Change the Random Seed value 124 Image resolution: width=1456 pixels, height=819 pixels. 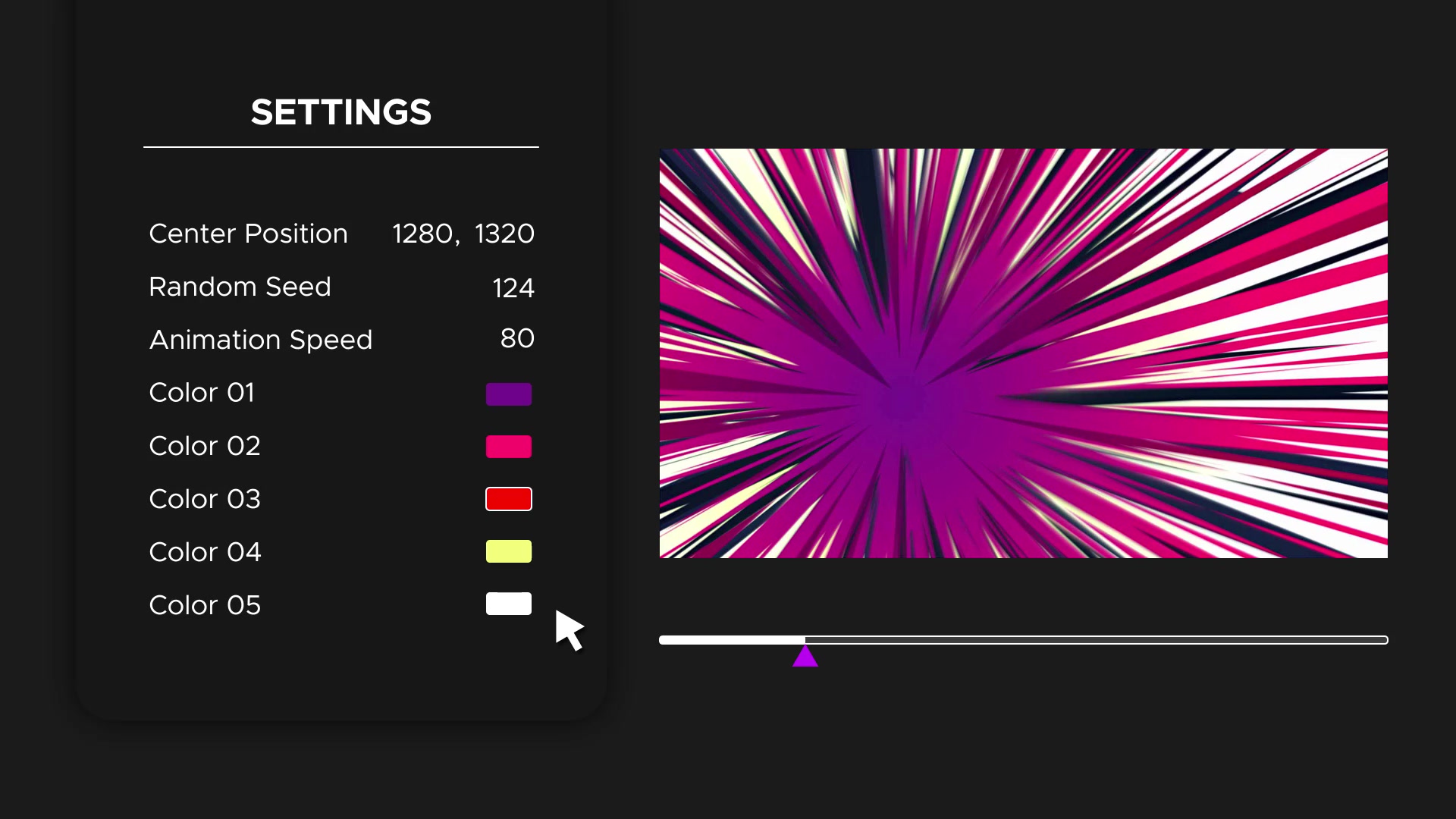tap(513, 288)
